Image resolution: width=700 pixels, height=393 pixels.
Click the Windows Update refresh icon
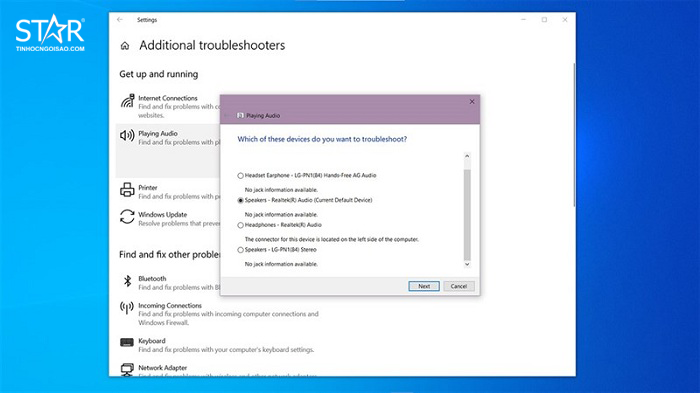(x=127, y=217)
